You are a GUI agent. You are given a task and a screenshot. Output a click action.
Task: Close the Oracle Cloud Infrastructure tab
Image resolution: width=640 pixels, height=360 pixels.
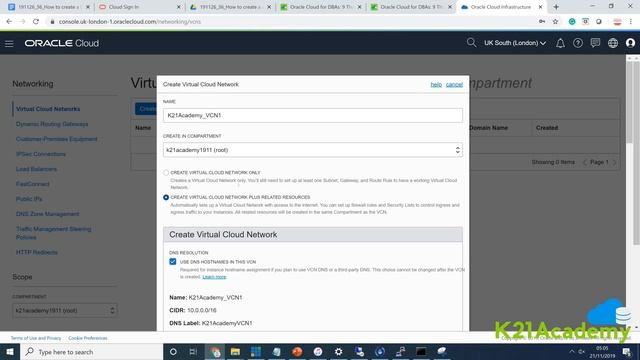click(x=540, y=7)
